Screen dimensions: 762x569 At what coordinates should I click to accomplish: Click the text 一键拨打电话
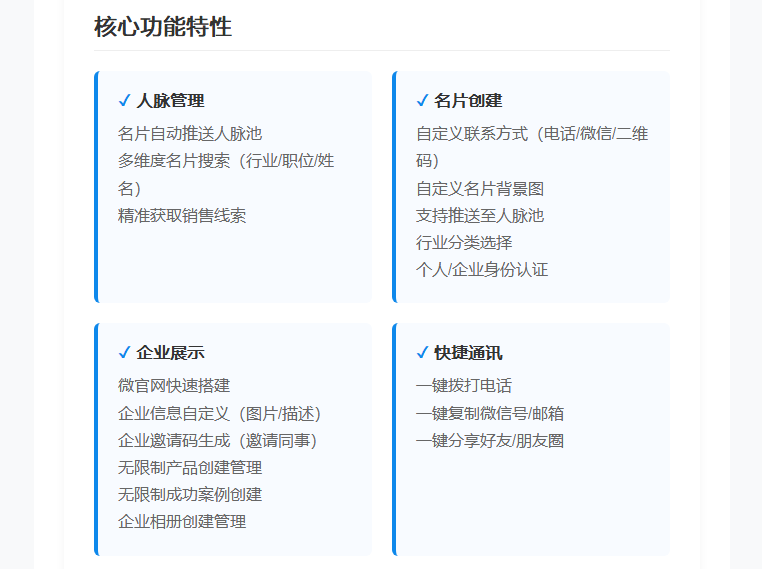click(464, 385)
